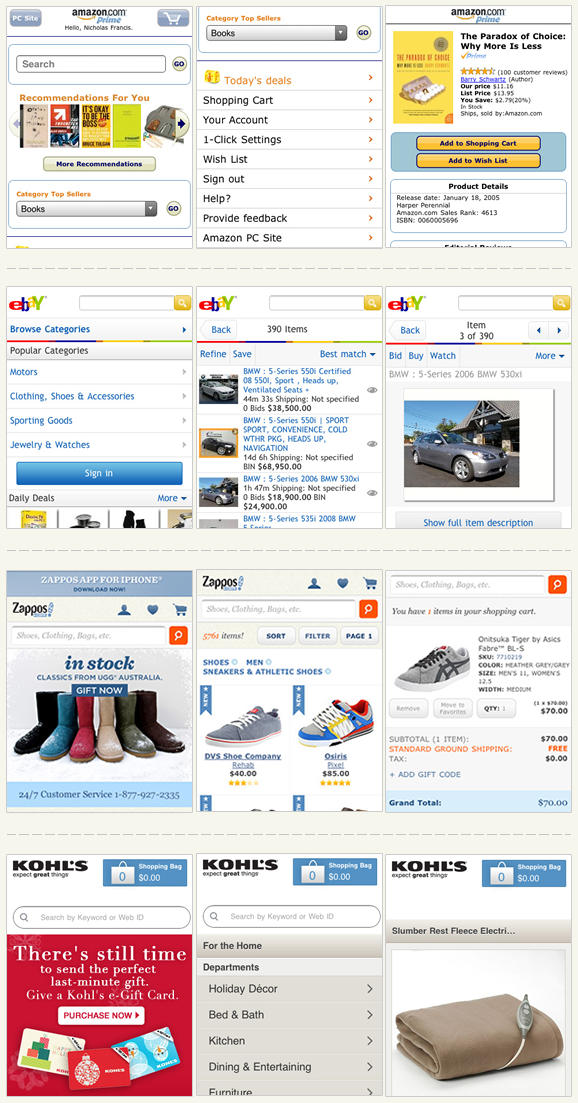The height and width of the screenshot is (1103, 578).
Task: Click Remove button in Zappos cart
Action: (x=408, y=708)
